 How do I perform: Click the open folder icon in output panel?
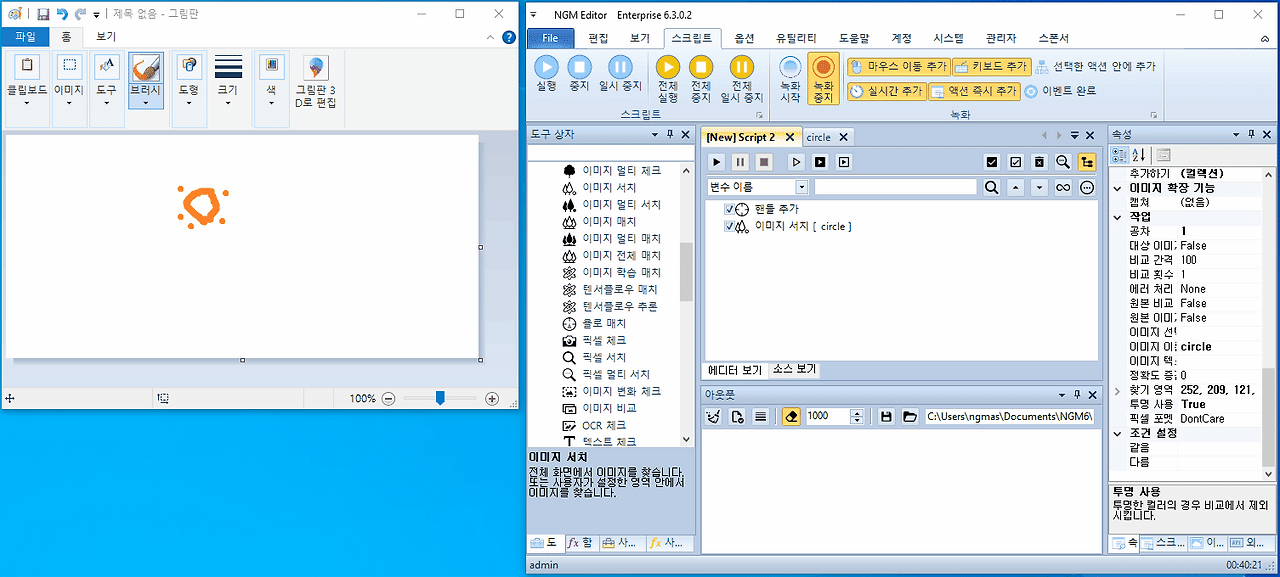909,416
